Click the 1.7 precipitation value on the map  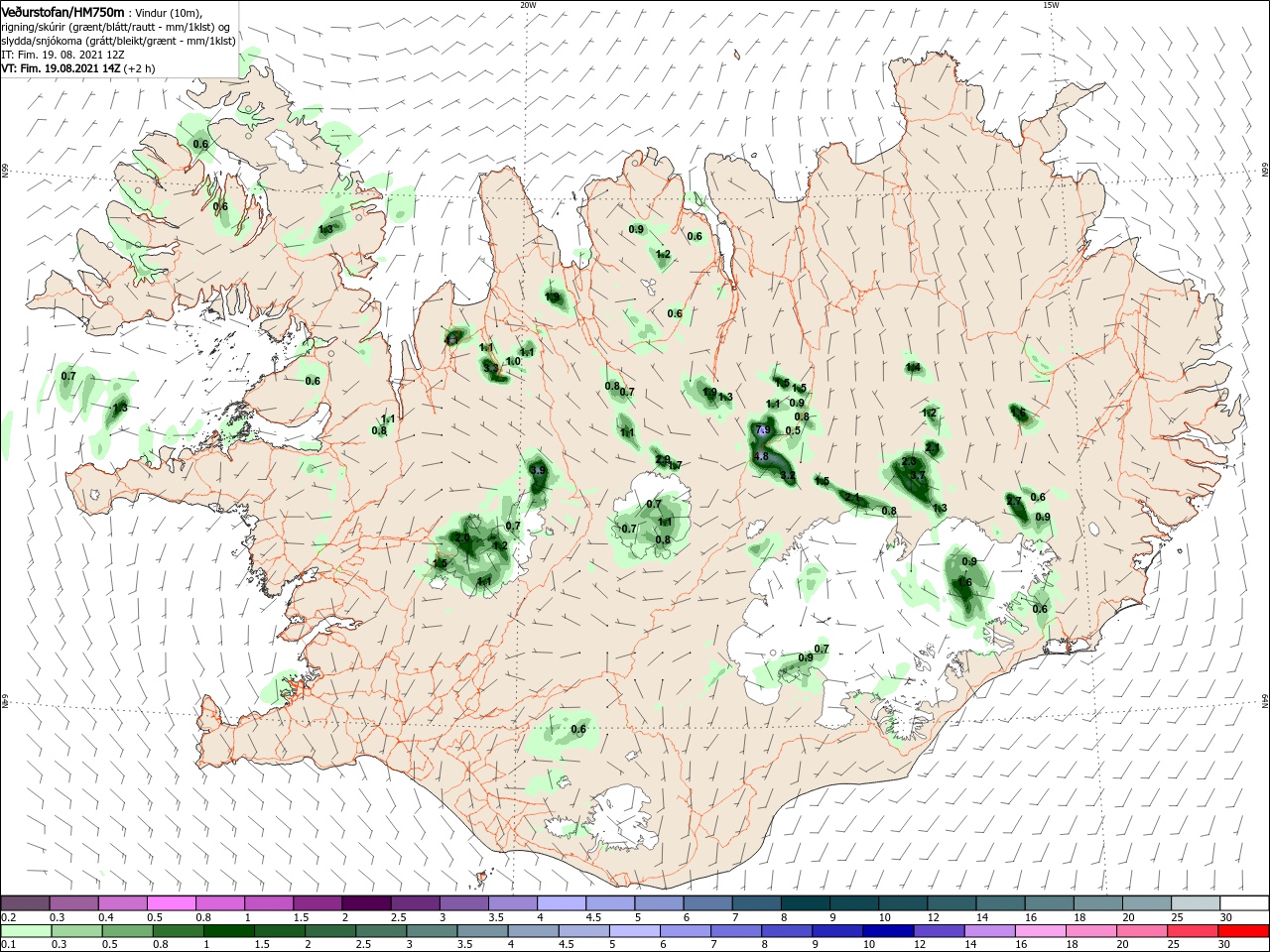tap(676, 466)
